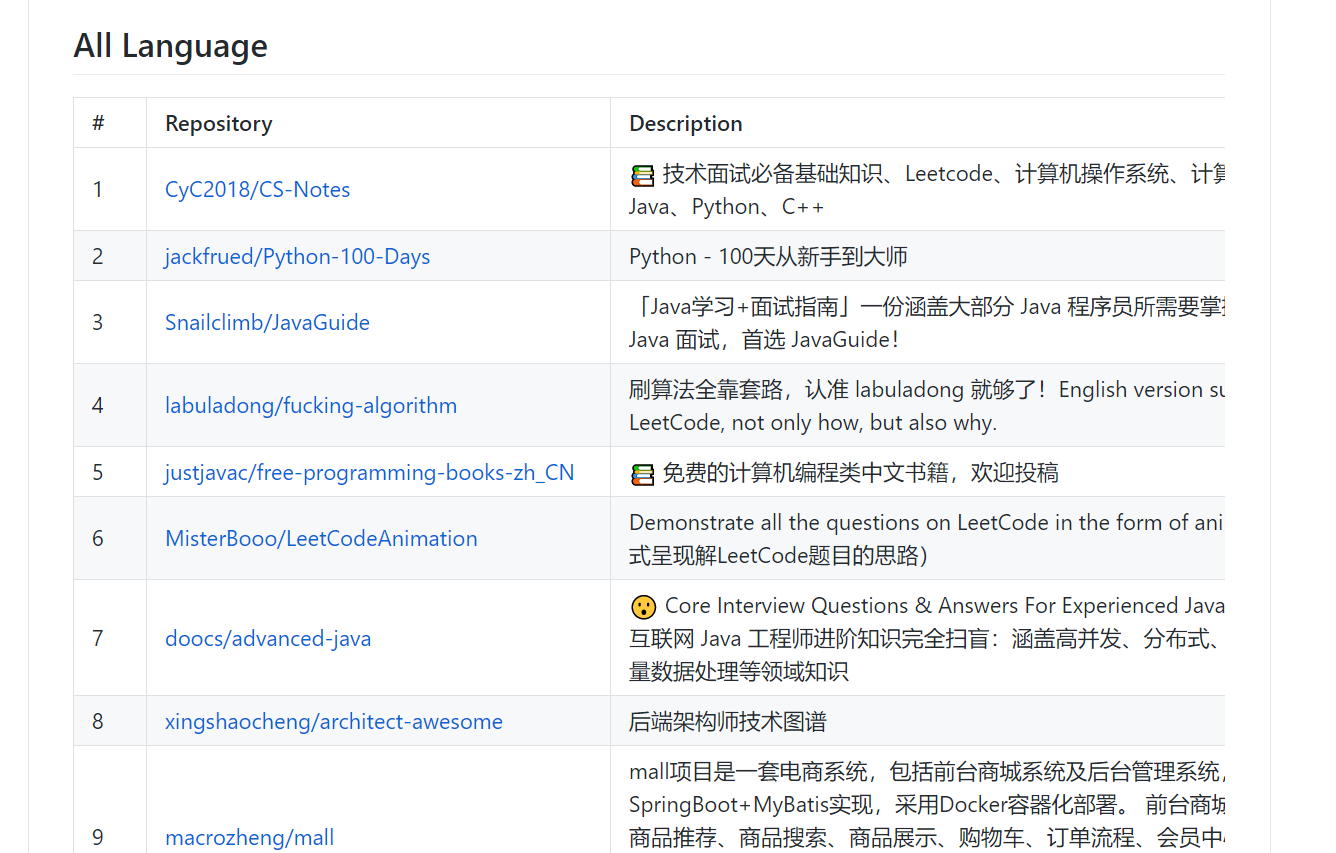Screen dimensions: 1336x853
Task: Click description 'Python - 100天从新手到大师'
Action: 768,256
